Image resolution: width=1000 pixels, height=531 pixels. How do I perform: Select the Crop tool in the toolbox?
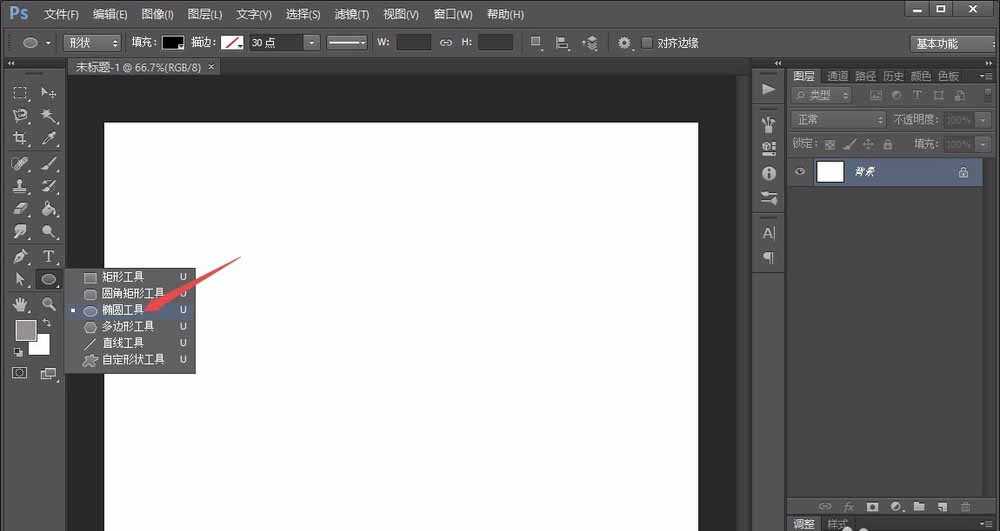coord(19,139)
